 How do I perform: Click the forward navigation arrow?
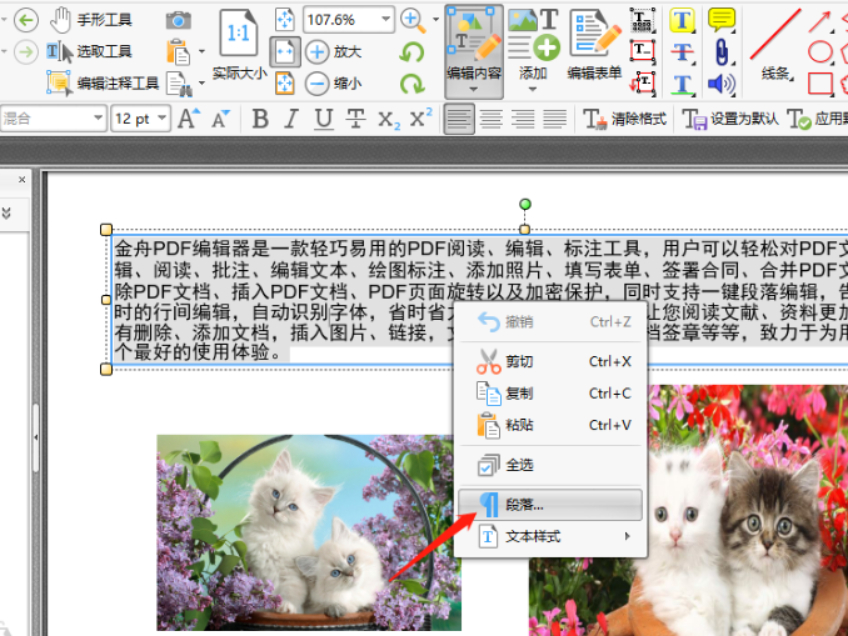coord(26,52)
